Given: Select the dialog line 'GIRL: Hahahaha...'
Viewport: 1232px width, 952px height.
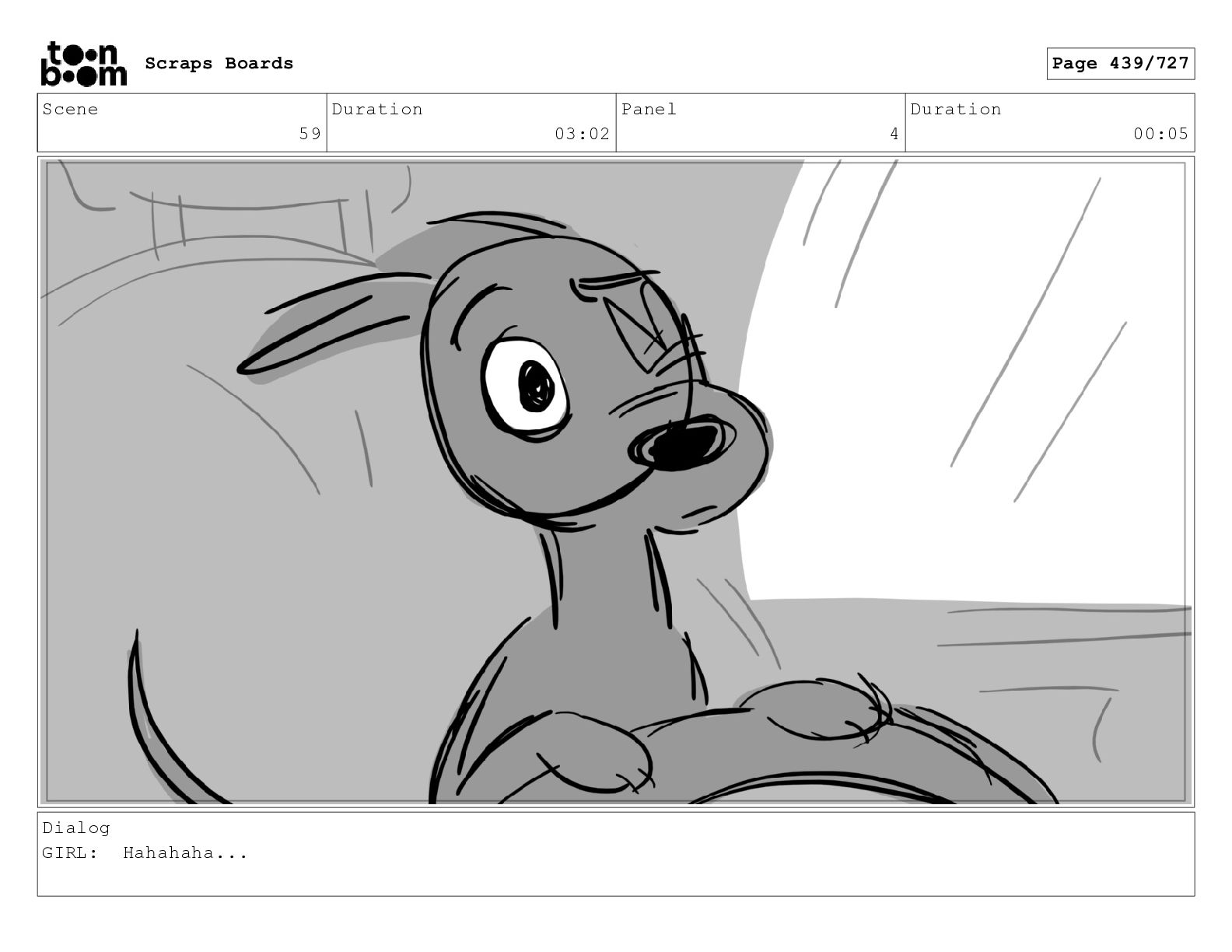Looking at the screenshot, I should coord(145,853).
